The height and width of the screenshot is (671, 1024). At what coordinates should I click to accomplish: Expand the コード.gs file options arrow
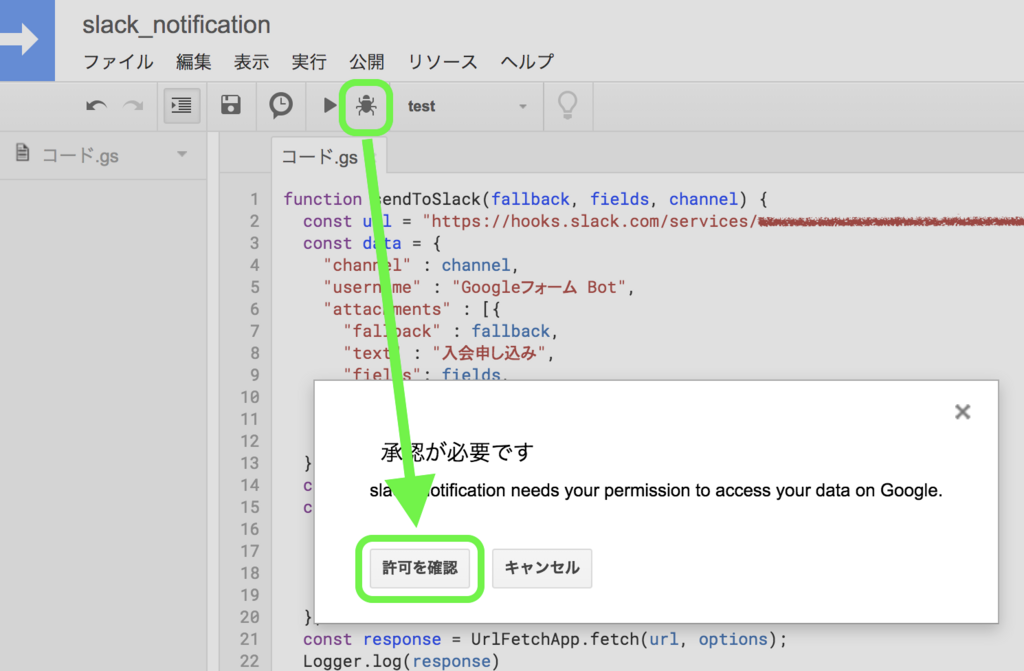click(182, 154)
